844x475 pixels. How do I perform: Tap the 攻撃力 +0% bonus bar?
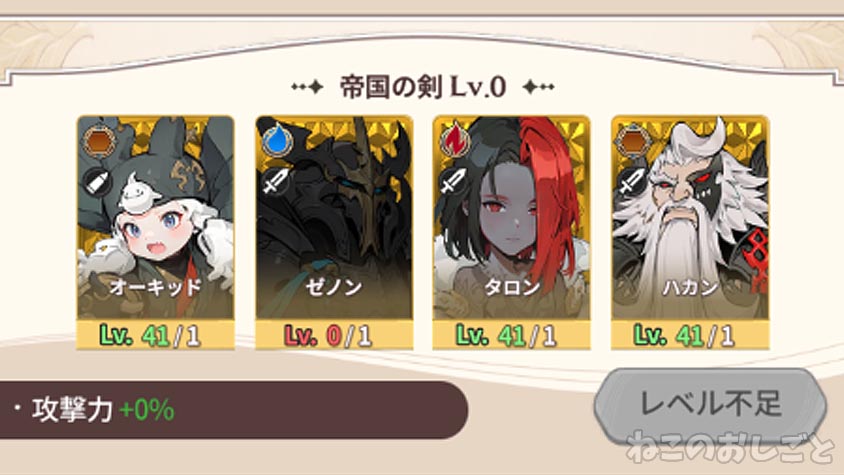click(x=231, y=410)
